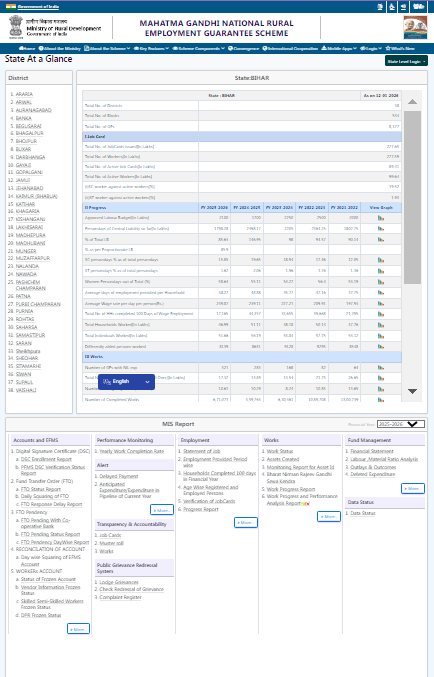
Task: Click More button under Employment section
Action: pos(246,522)
